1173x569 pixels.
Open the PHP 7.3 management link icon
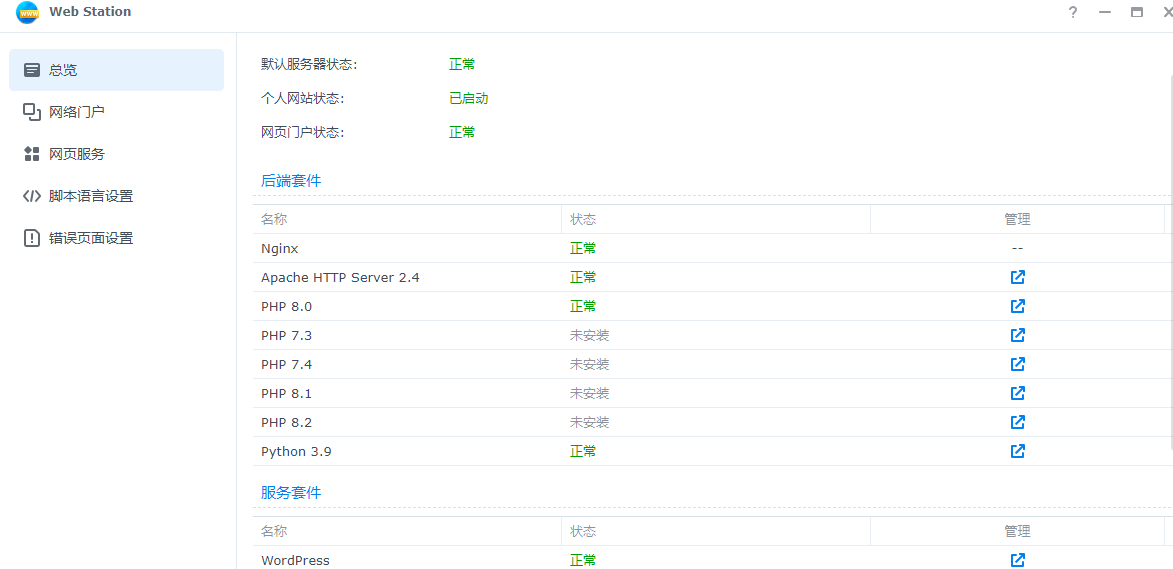point(1017,335)
